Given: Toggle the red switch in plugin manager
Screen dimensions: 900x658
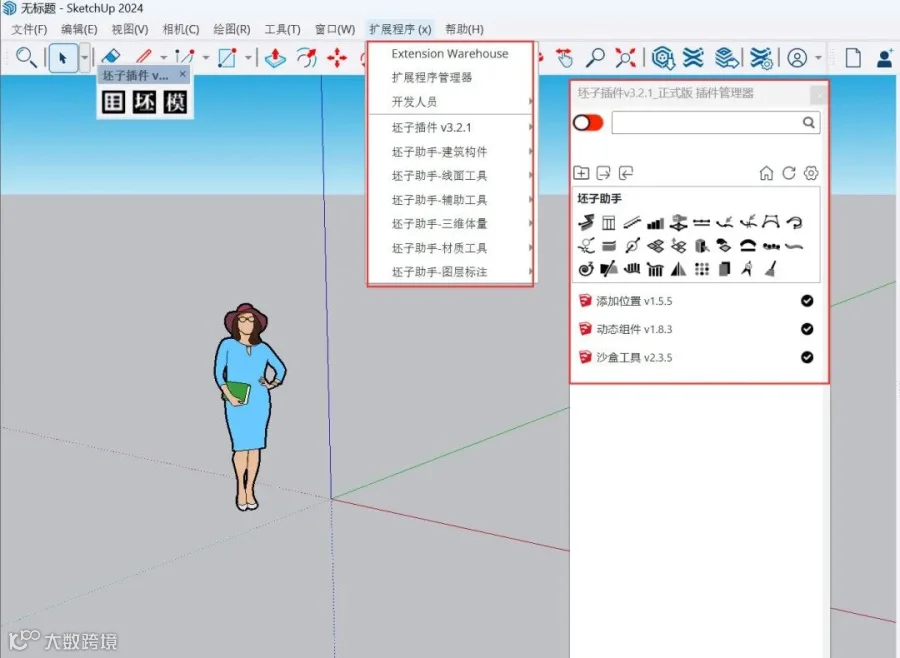Looking at the screenshot, I should [588, 122].
